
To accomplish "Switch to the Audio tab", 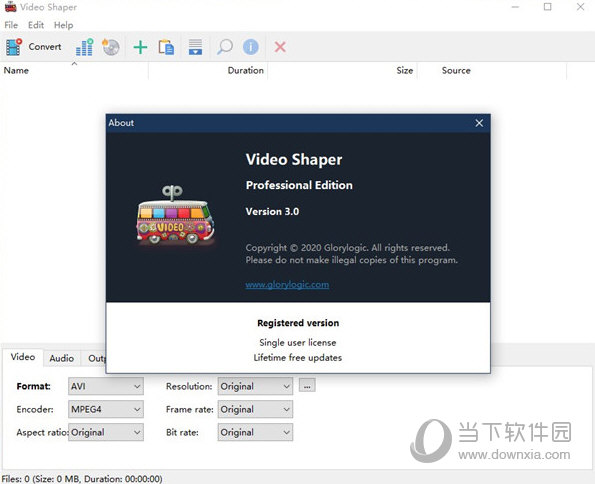I will coord(61,358).
